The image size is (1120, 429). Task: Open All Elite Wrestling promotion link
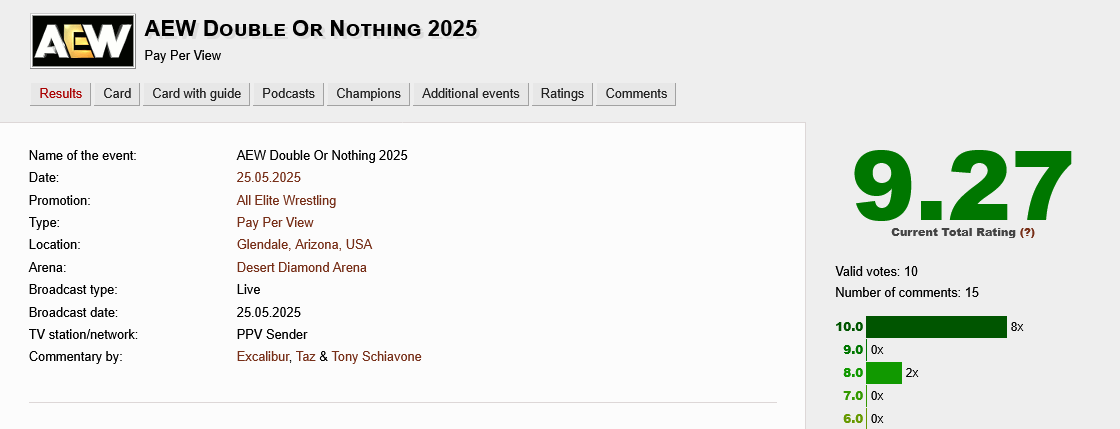pos(286,200)
